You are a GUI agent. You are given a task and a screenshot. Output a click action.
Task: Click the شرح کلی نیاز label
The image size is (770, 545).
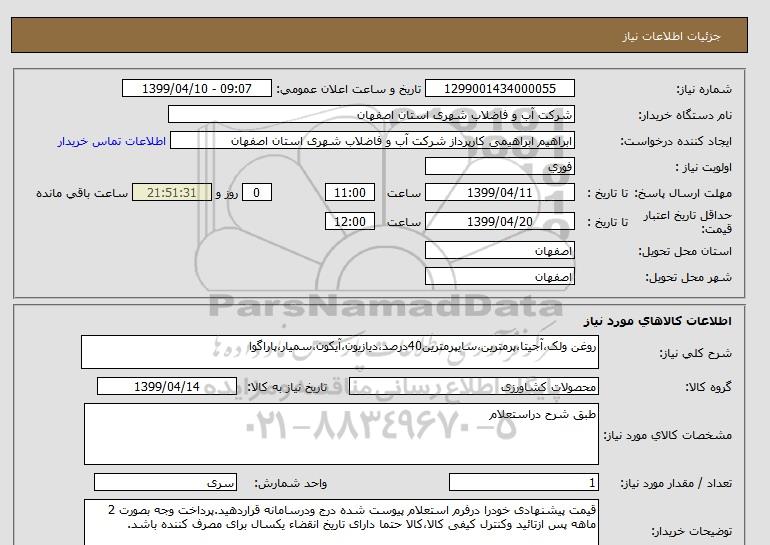(x=695, y=353)
